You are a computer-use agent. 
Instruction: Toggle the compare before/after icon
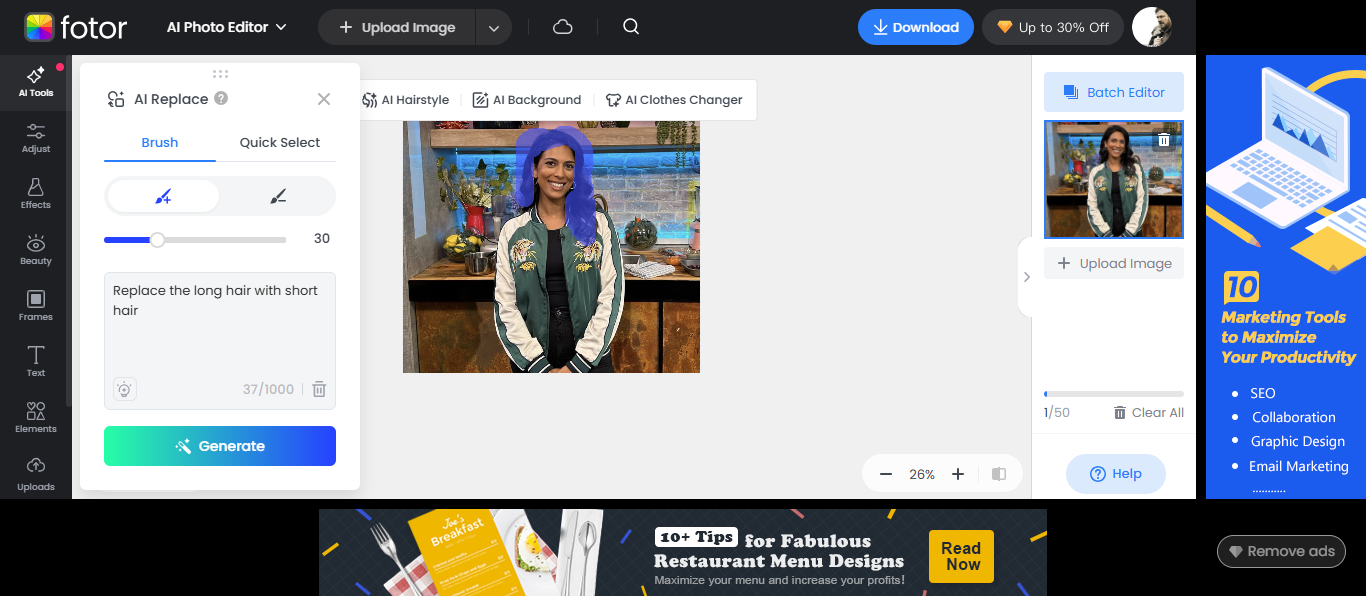[x=999, y=474]
